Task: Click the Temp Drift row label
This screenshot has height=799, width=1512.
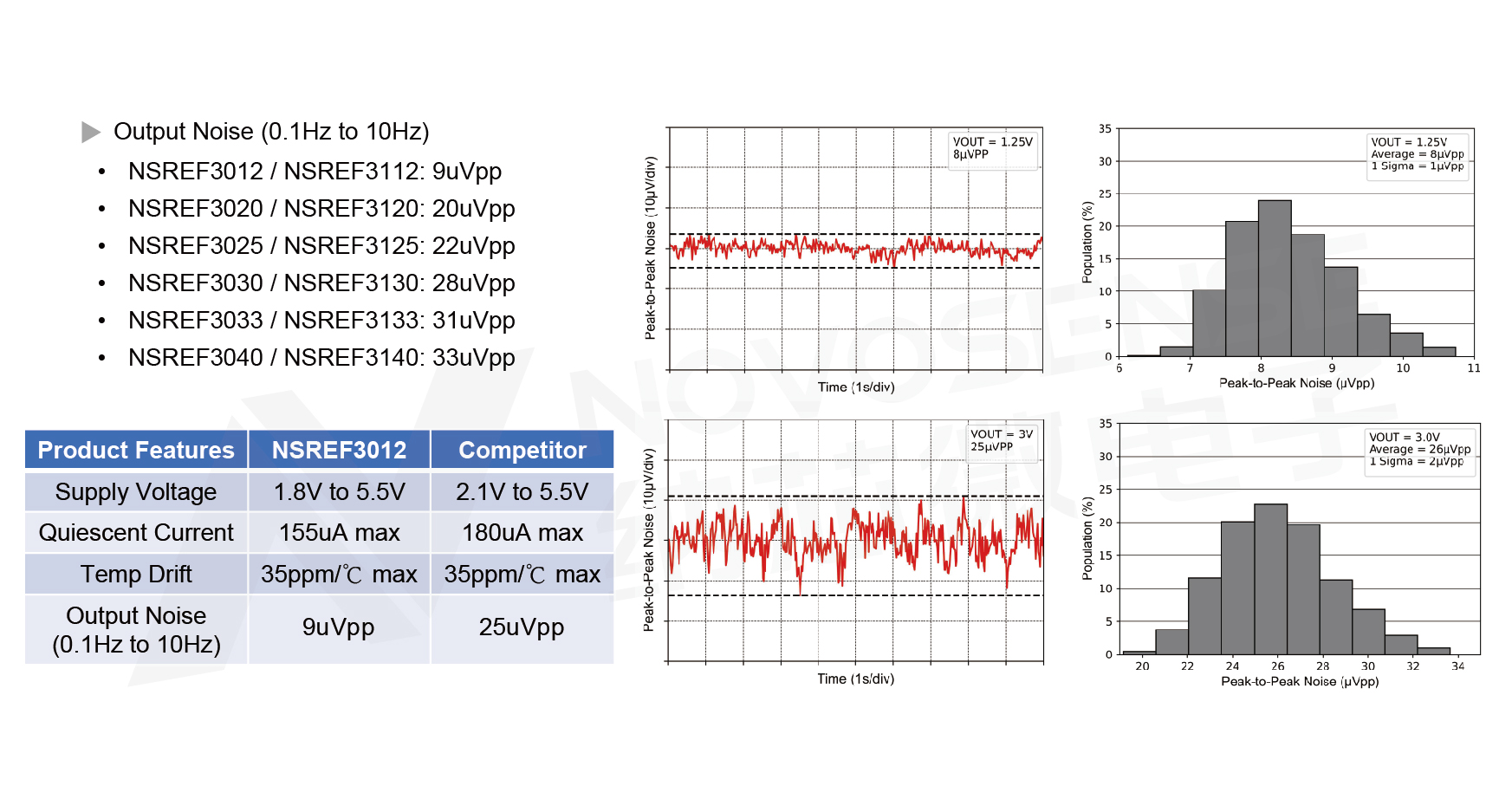Action: click(x=136, y=575)
